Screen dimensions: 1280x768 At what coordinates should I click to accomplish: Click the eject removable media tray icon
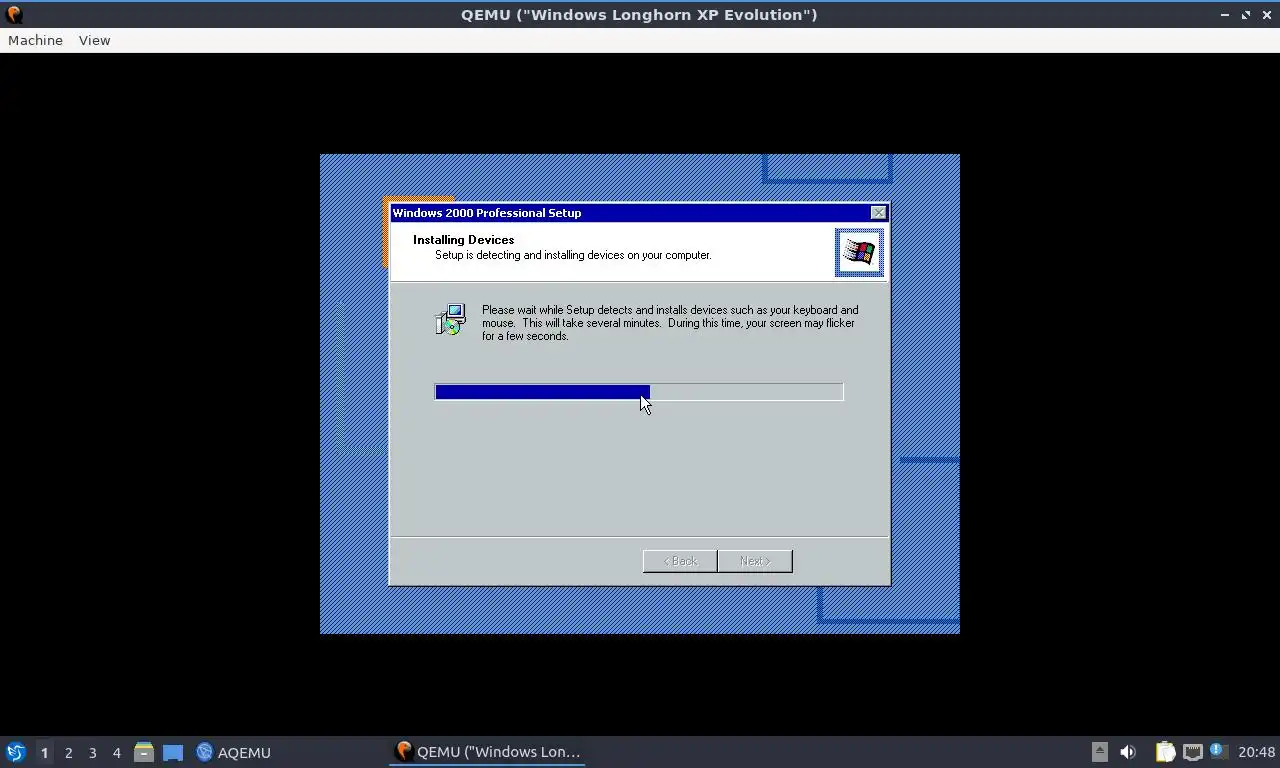[x=1100, y=752]
